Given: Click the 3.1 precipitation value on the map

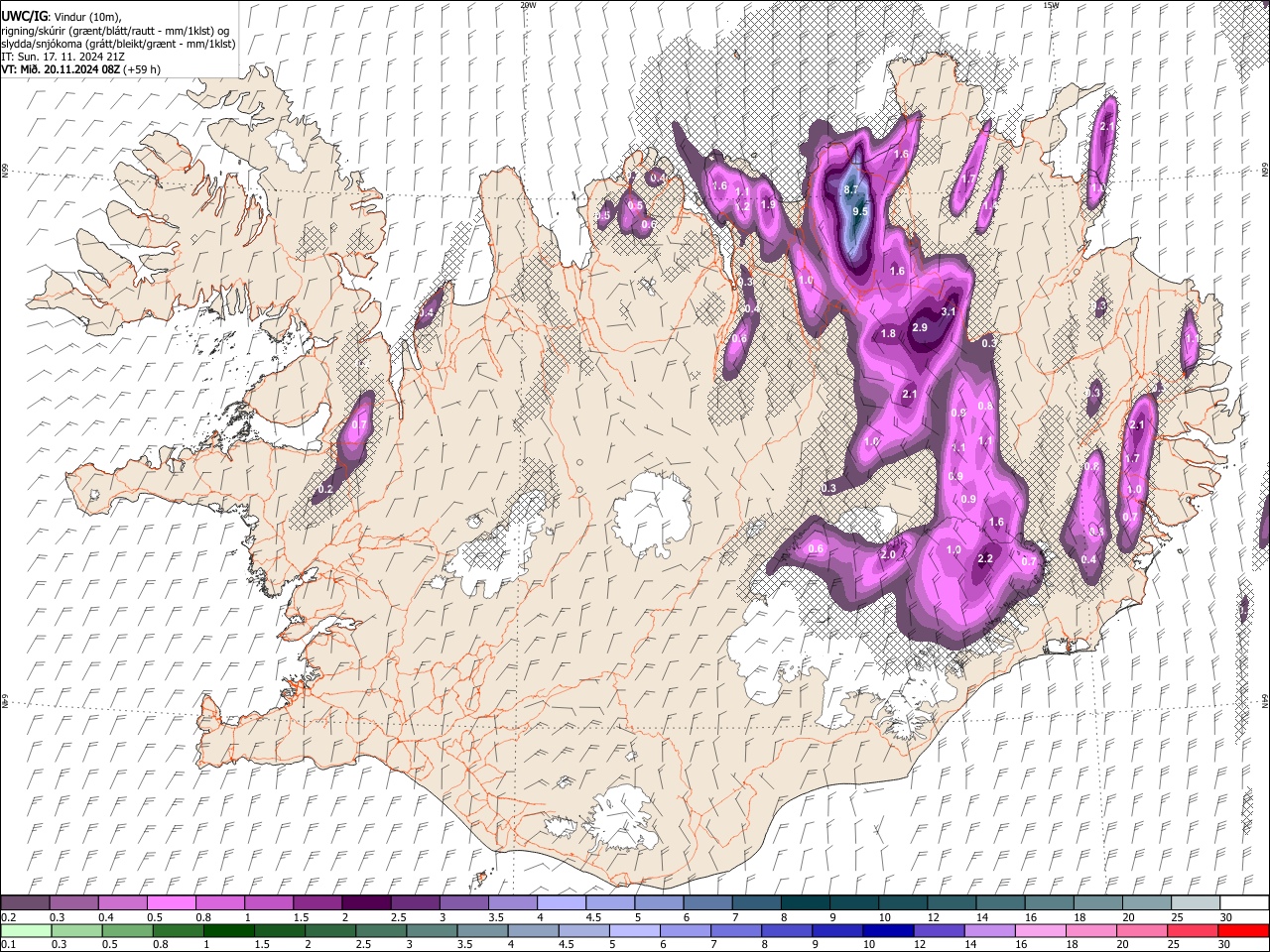Looking at the screenshot, I should coord(948,311).
